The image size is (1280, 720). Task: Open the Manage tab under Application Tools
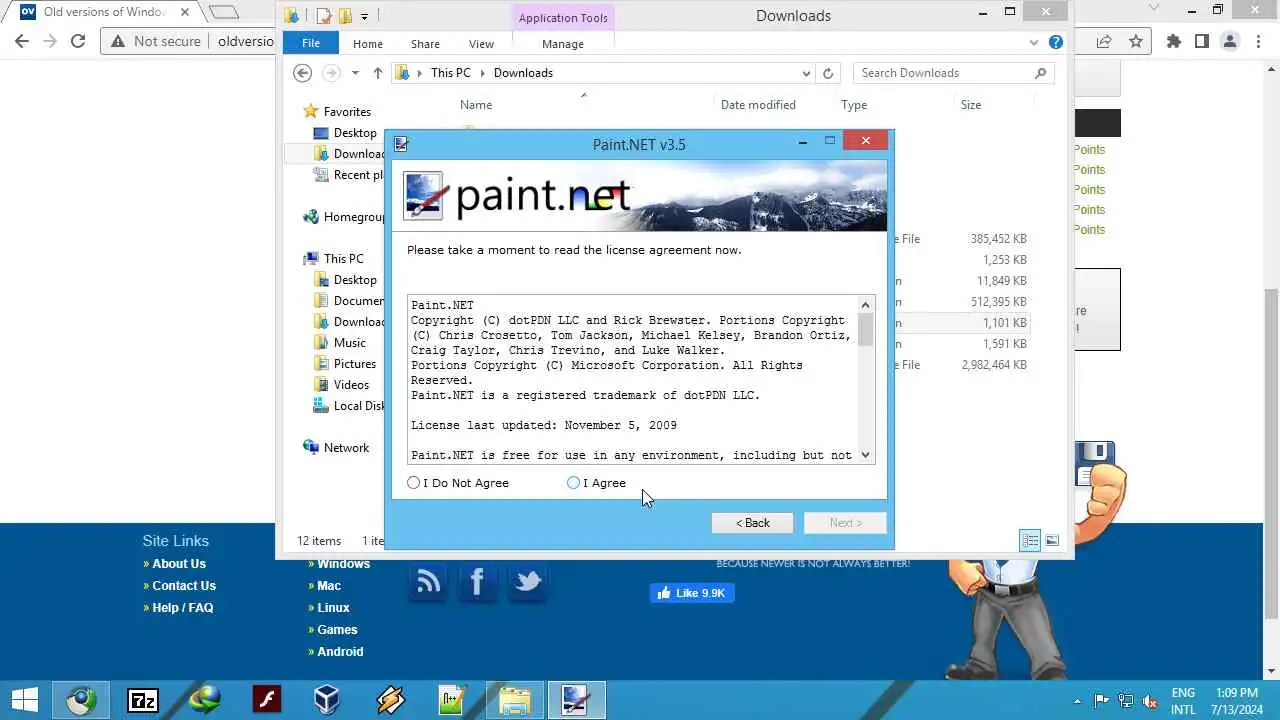click(x=563, y=44)
